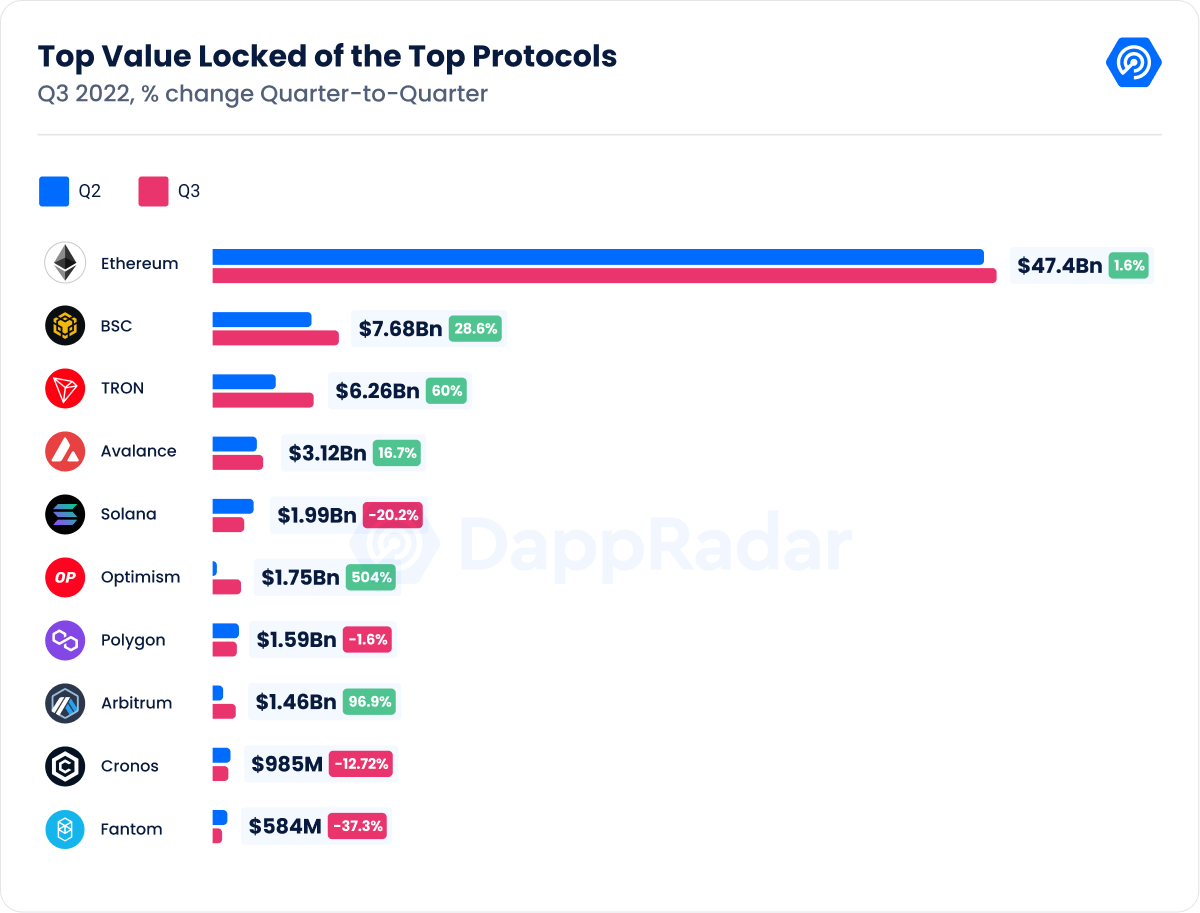The width and height of the screenshot is (1200, 913).
Task: Click the Ethereum logo icon
Action: click(65, 263)
